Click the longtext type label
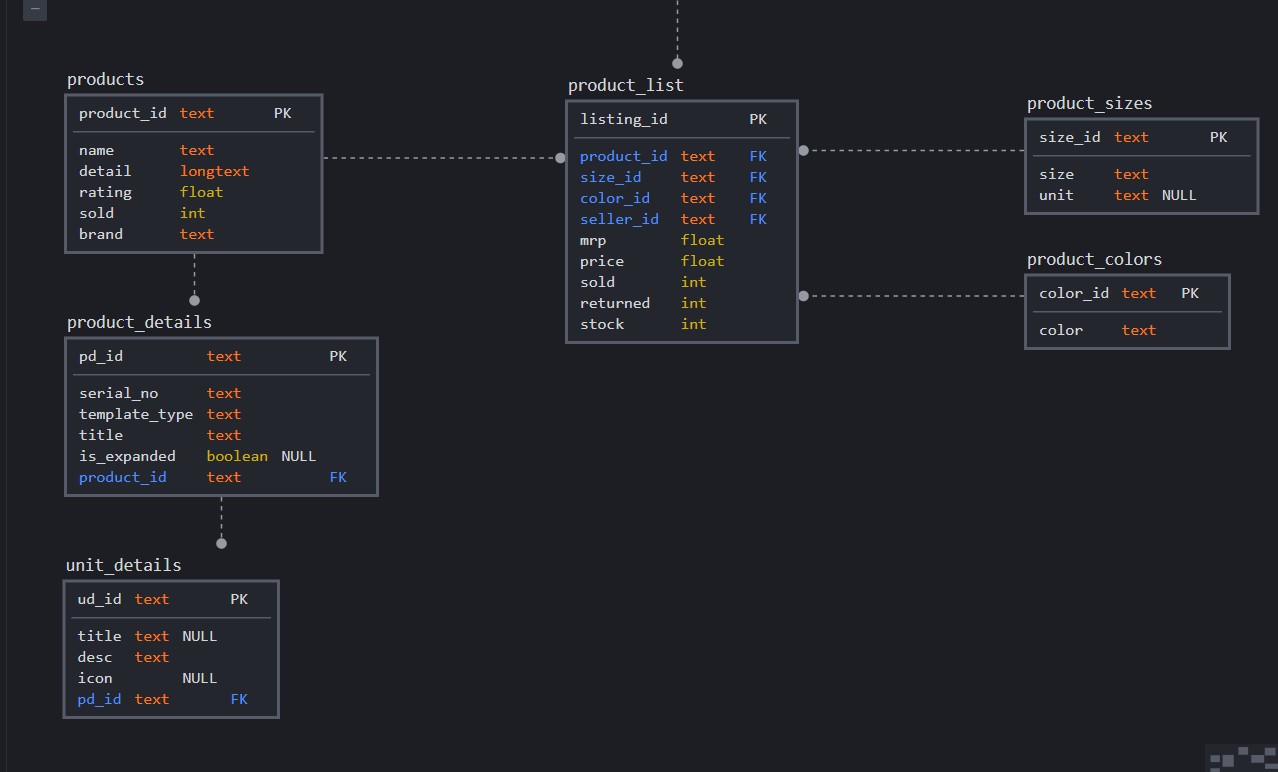1278x772 pixels. [214, 171]
